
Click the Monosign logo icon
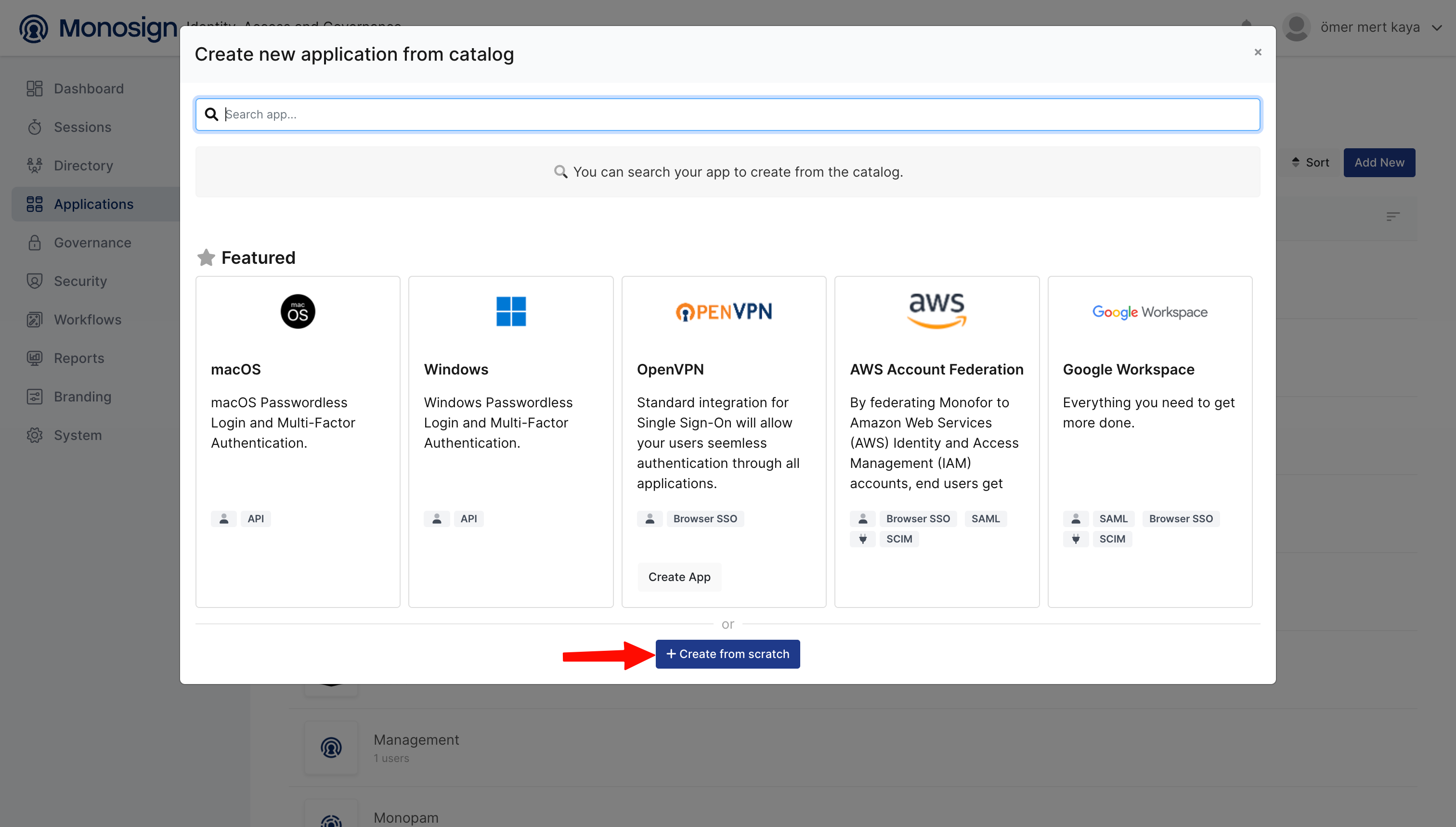pos(34,28)
